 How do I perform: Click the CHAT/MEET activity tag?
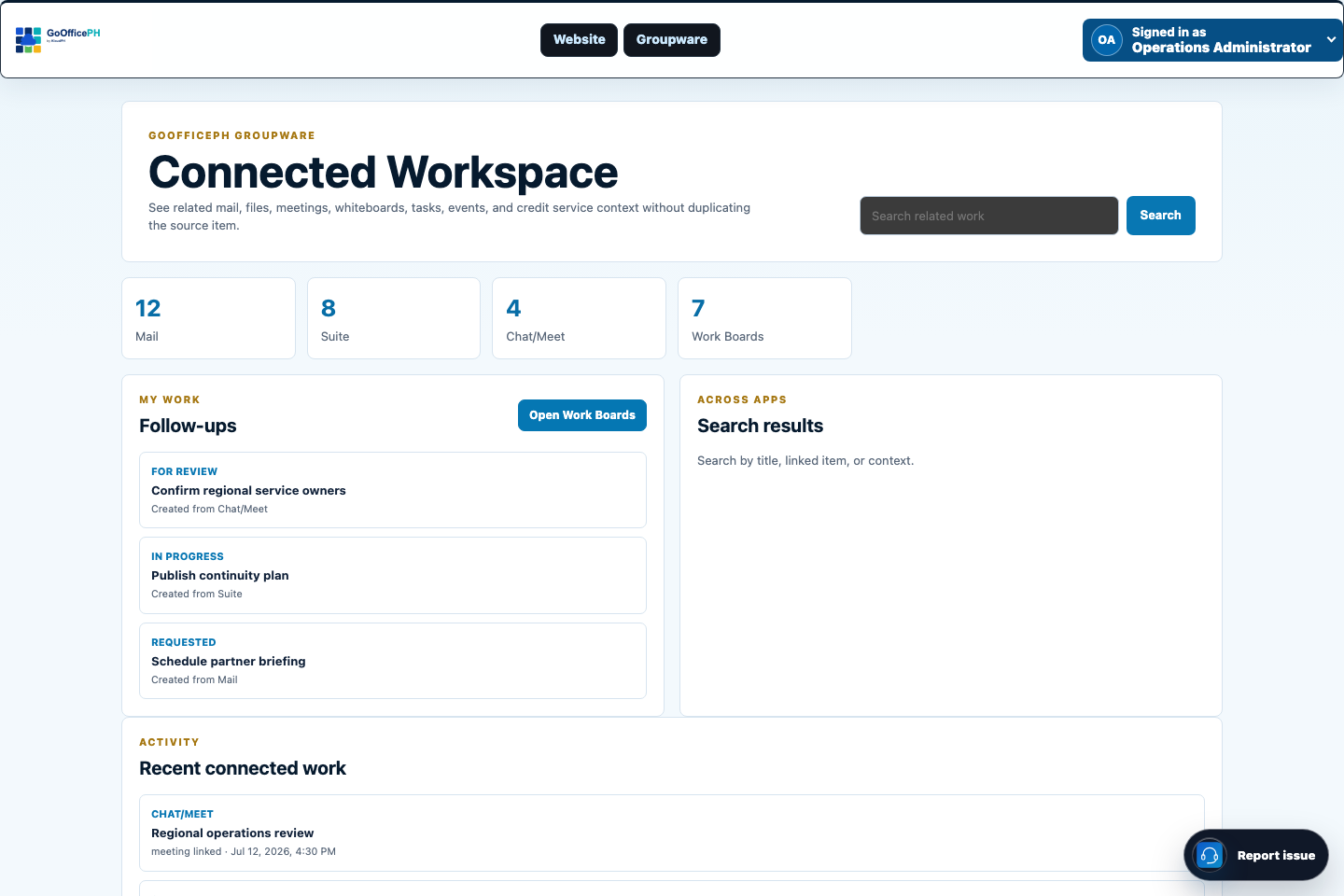(182, 814)
